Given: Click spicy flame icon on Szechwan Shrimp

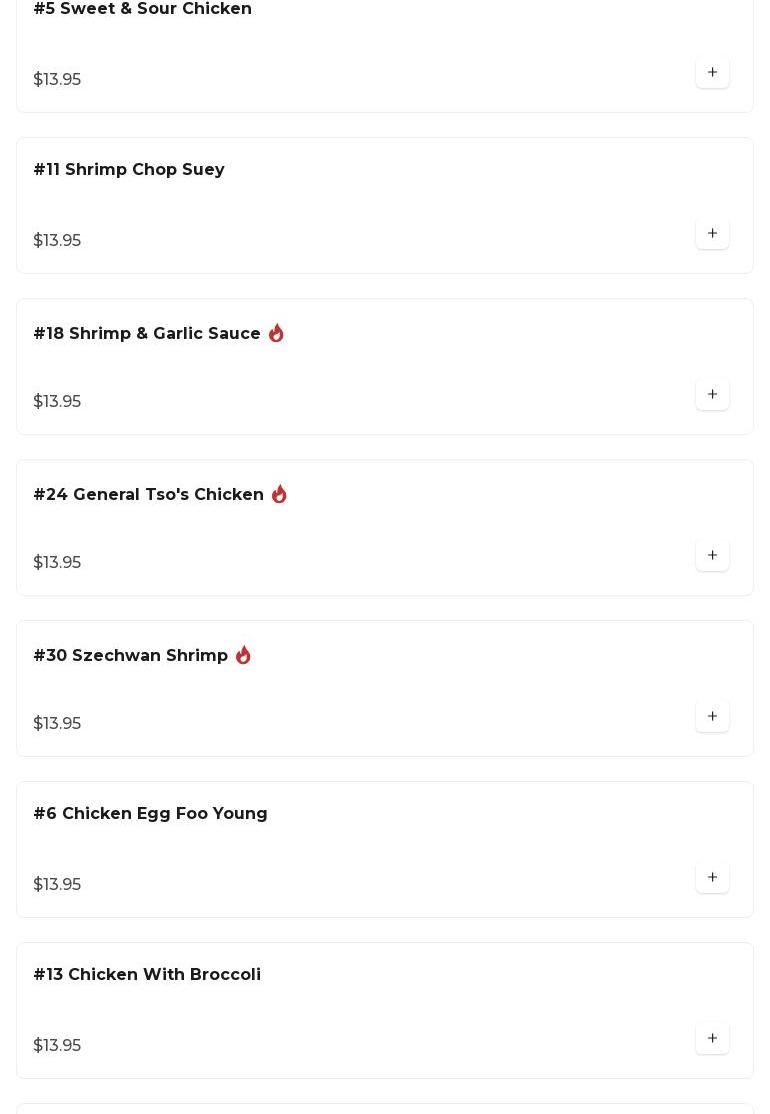Looking at the screenshot, I should [x=243, y=655].
